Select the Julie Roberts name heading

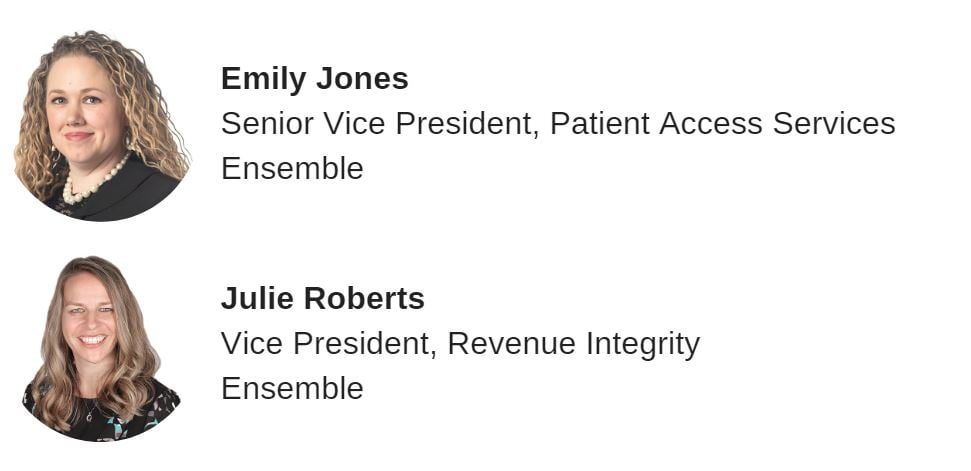[x=322, y=298]
